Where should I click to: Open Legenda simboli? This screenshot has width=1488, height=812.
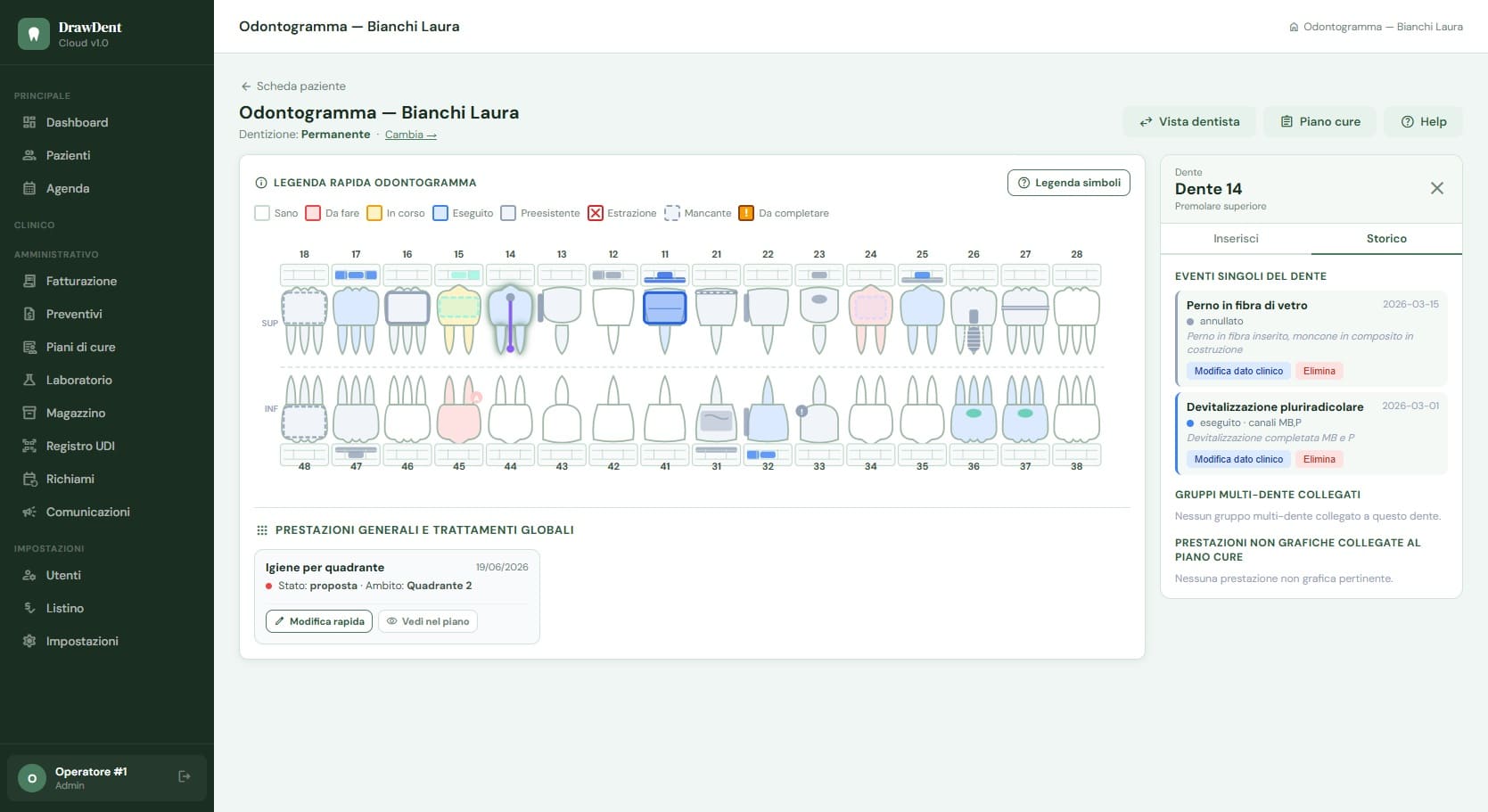pos(1069,183)
